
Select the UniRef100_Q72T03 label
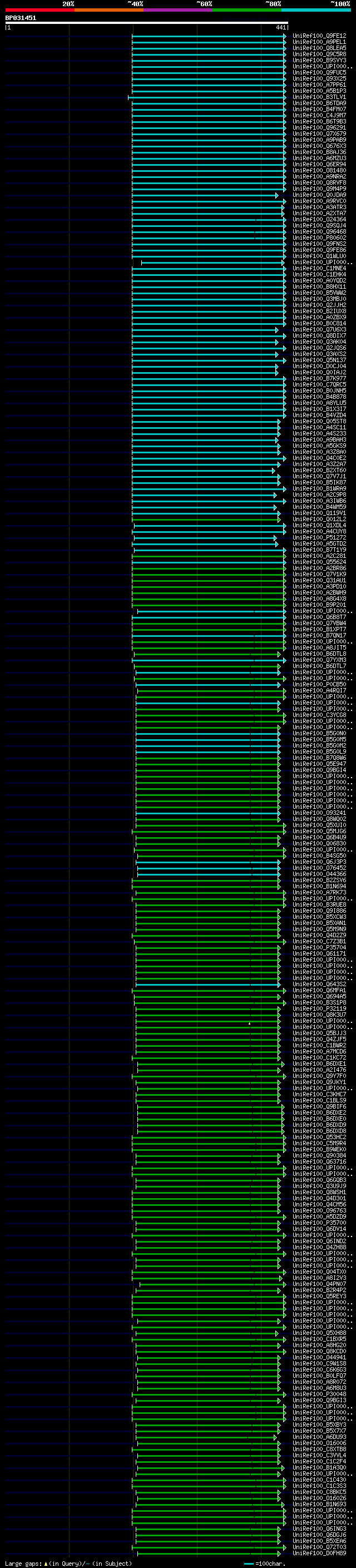[319, 1547]
